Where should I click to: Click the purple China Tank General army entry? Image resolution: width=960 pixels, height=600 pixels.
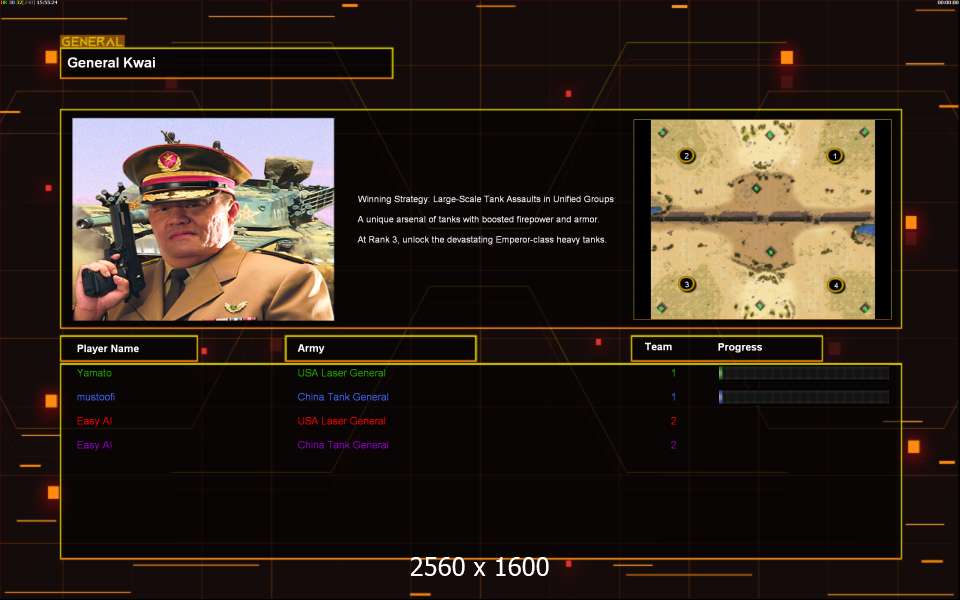pyautogui.click(x=343, y=445)
